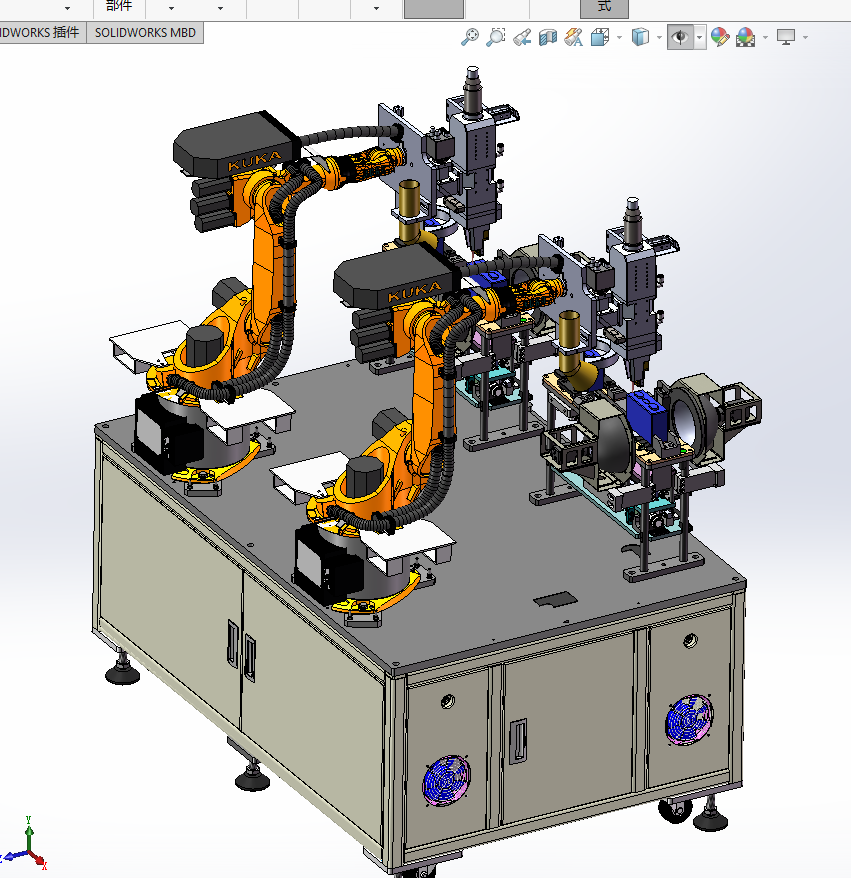Click the Zoom to Fit magnifier icon

[470, 38]
